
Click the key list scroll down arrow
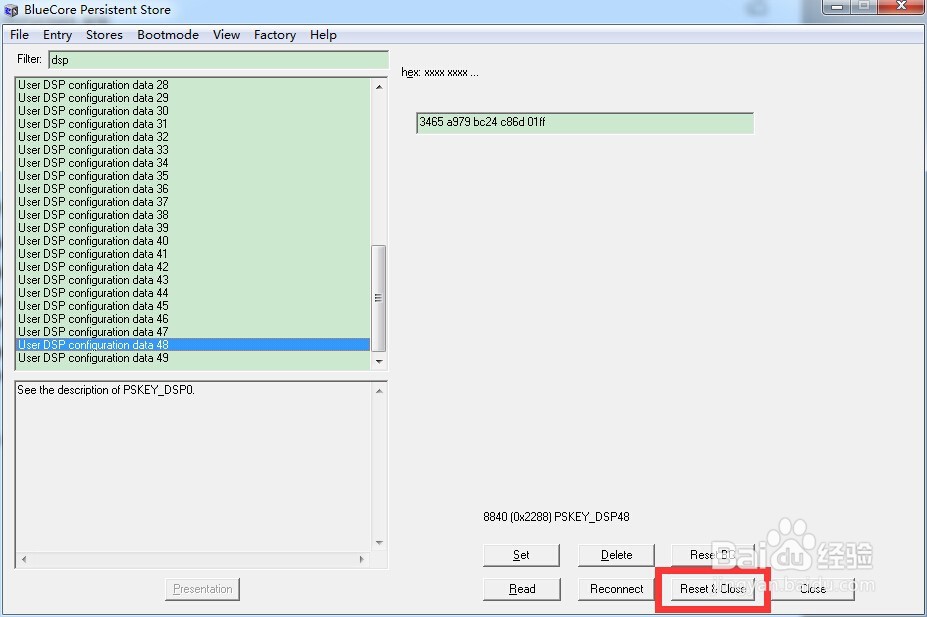pos(379,361)
